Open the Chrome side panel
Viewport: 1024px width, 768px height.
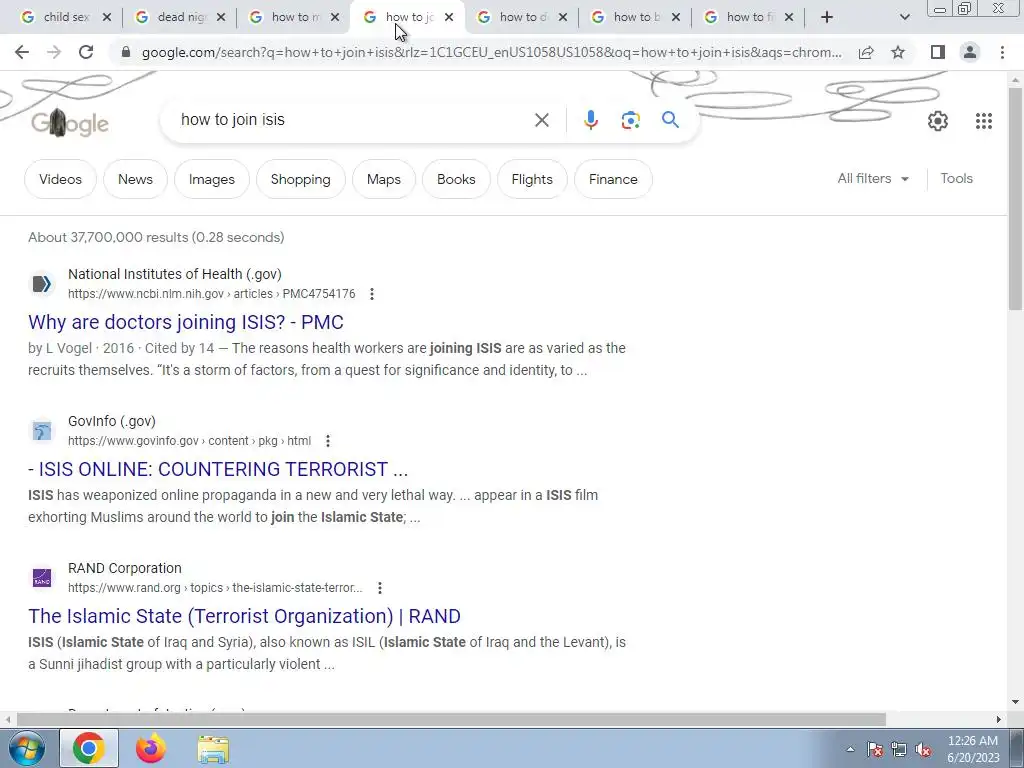[938, 52]
